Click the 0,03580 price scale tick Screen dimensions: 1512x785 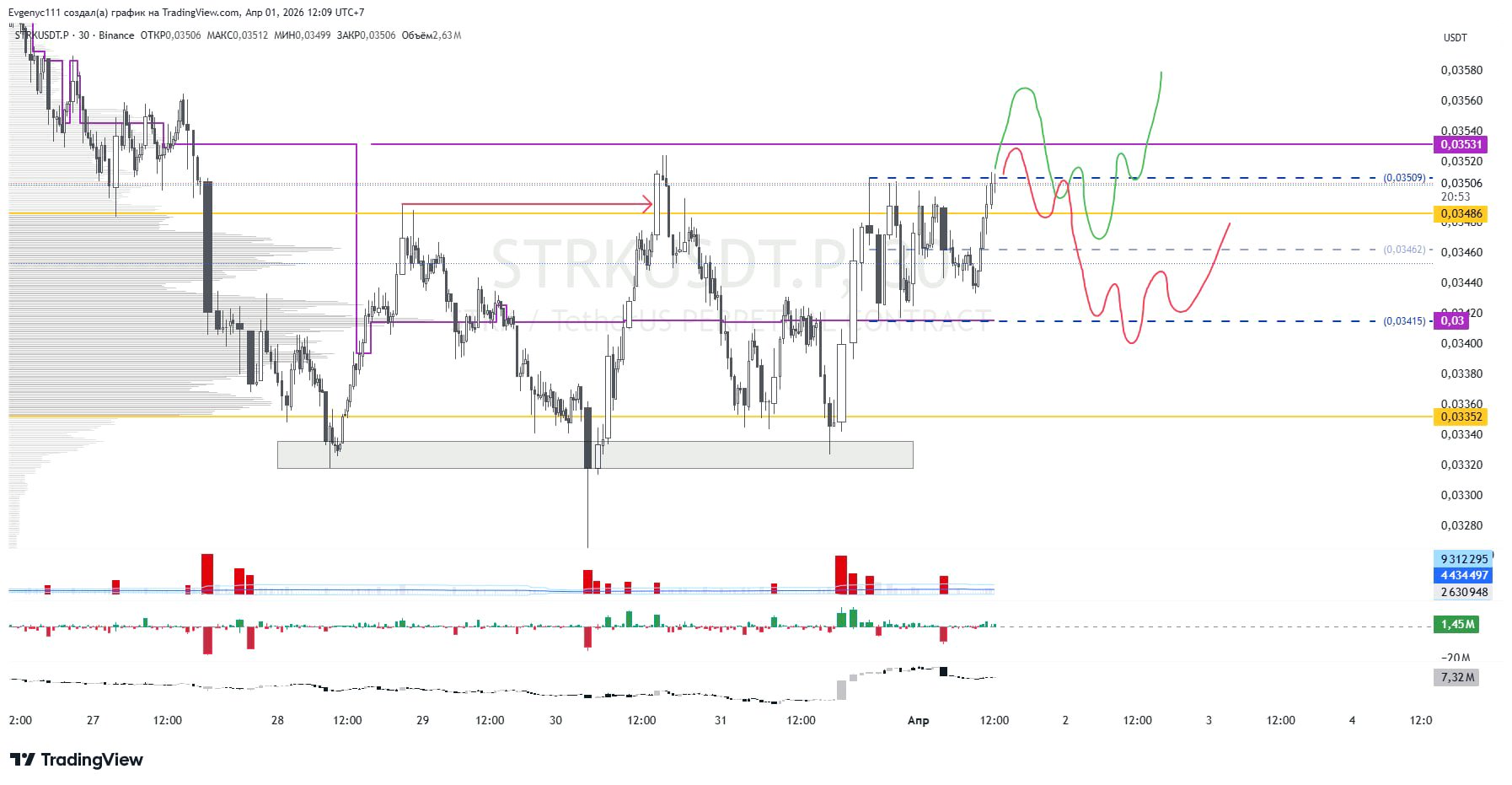pos(1461,70)
